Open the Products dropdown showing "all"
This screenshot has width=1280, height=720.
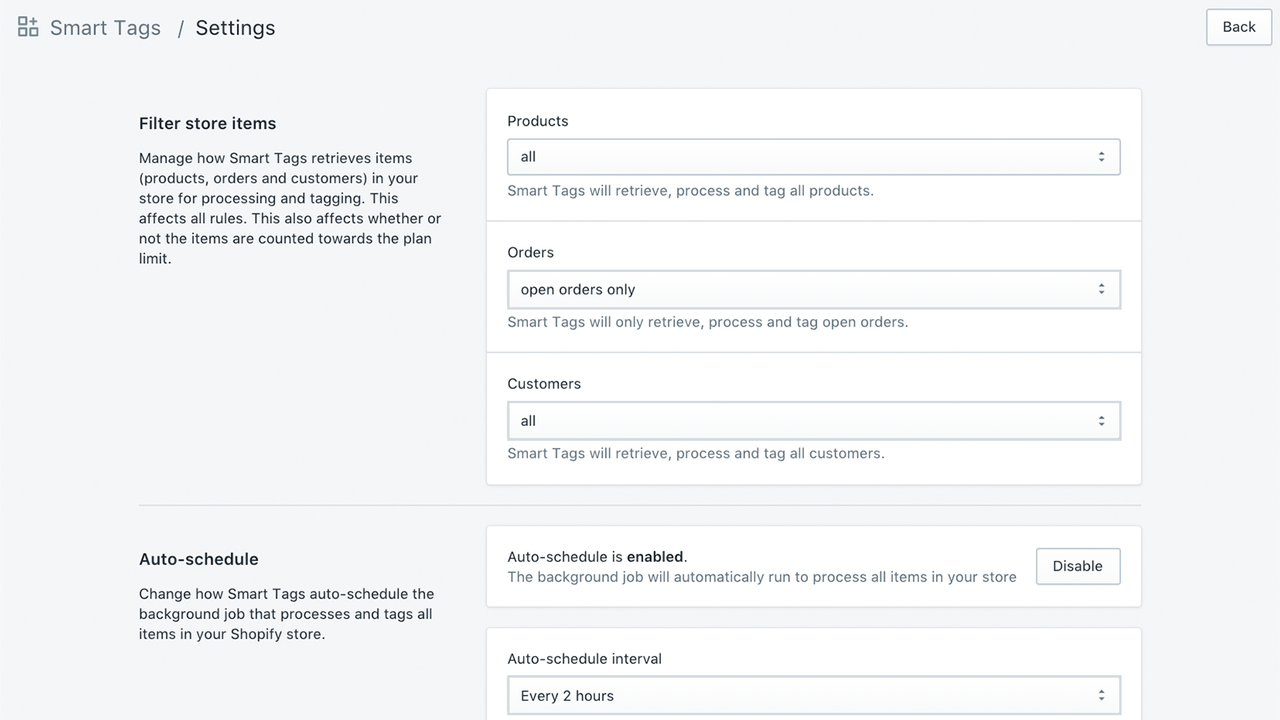(812, 156)
